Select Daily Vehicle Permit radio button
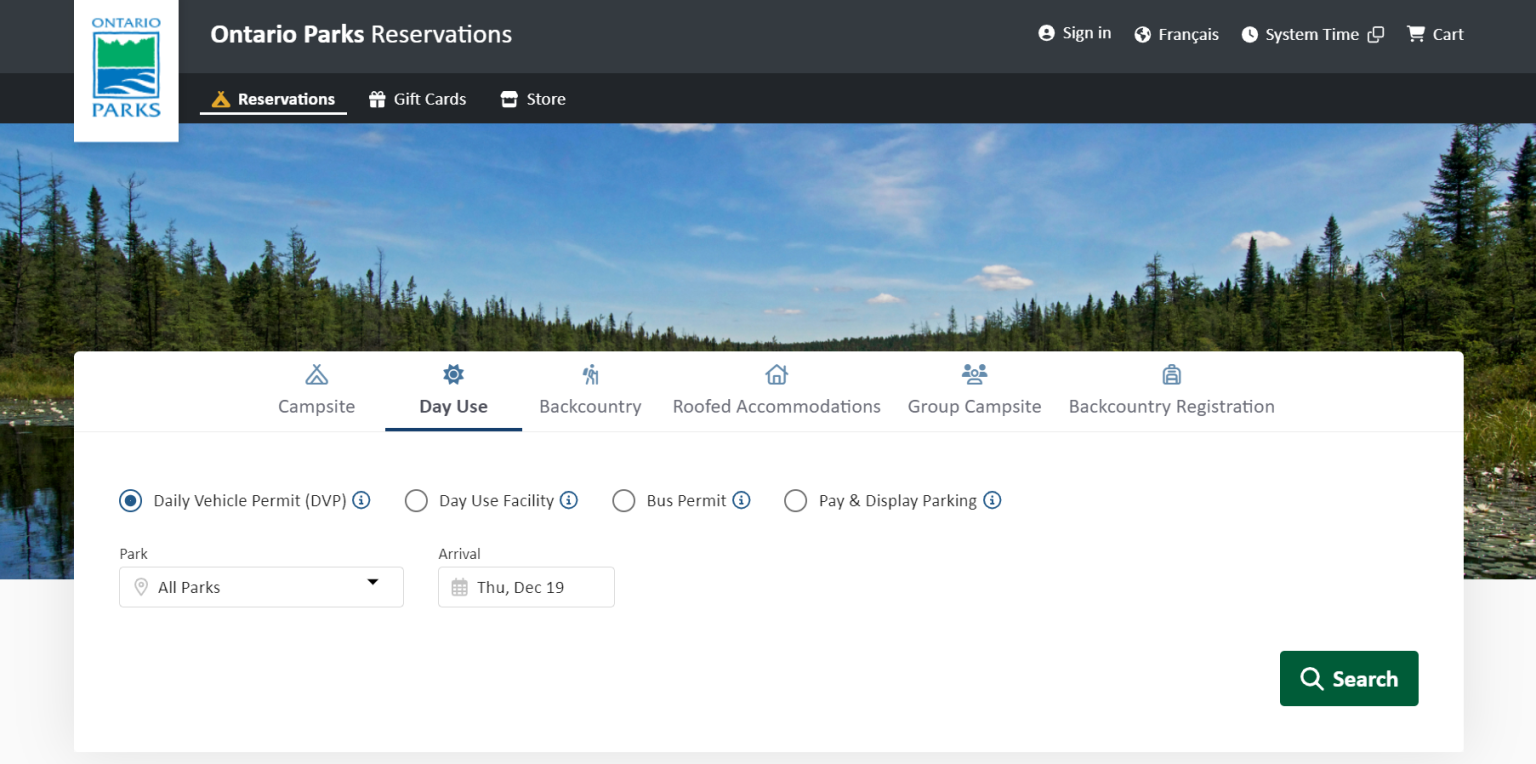This screenshot has height=764, width=1536. (x=131, y=501)
